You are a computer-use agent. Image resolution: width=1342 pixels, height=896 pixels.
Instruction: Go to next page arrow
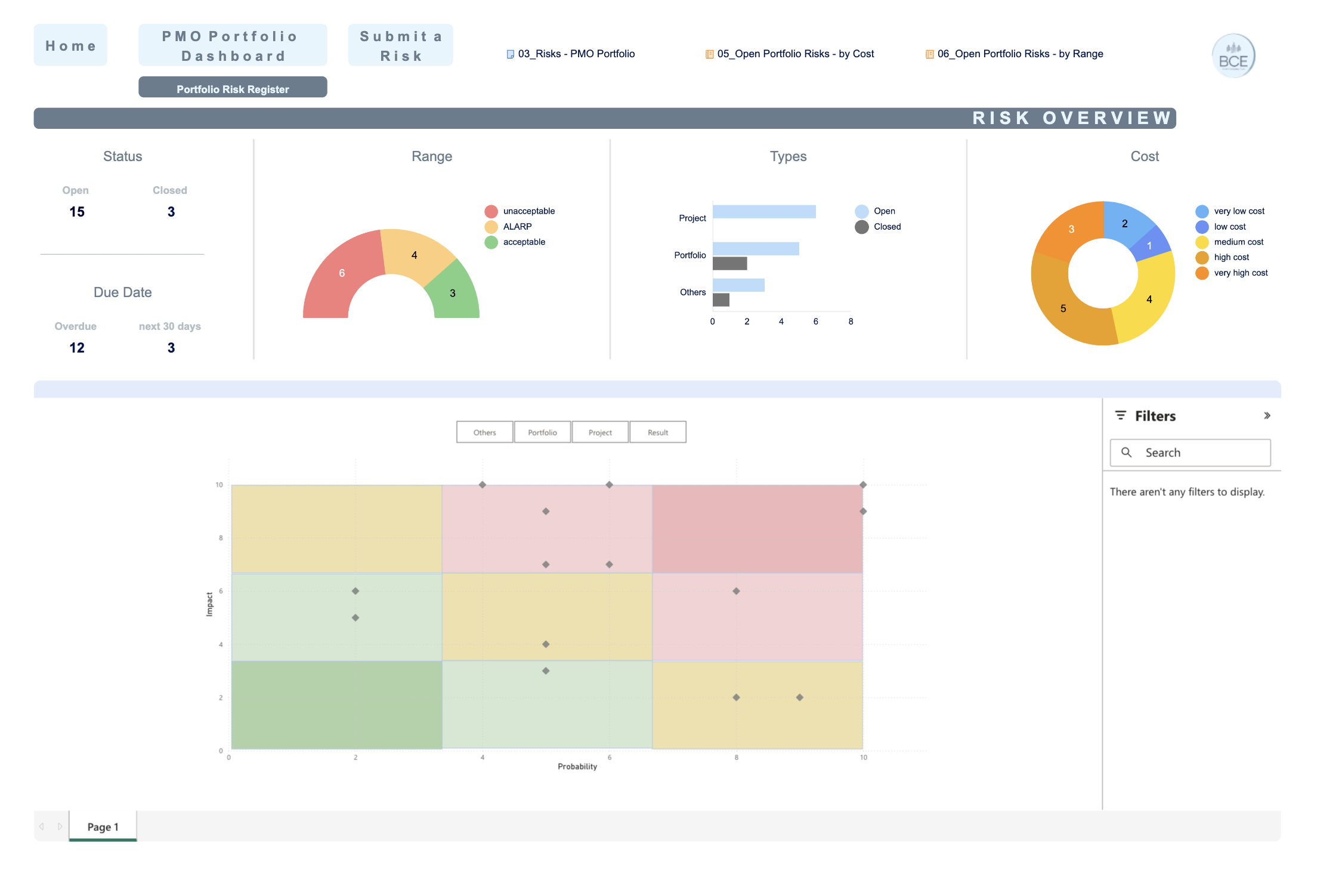pyautogui.click(x=60, y=827)
